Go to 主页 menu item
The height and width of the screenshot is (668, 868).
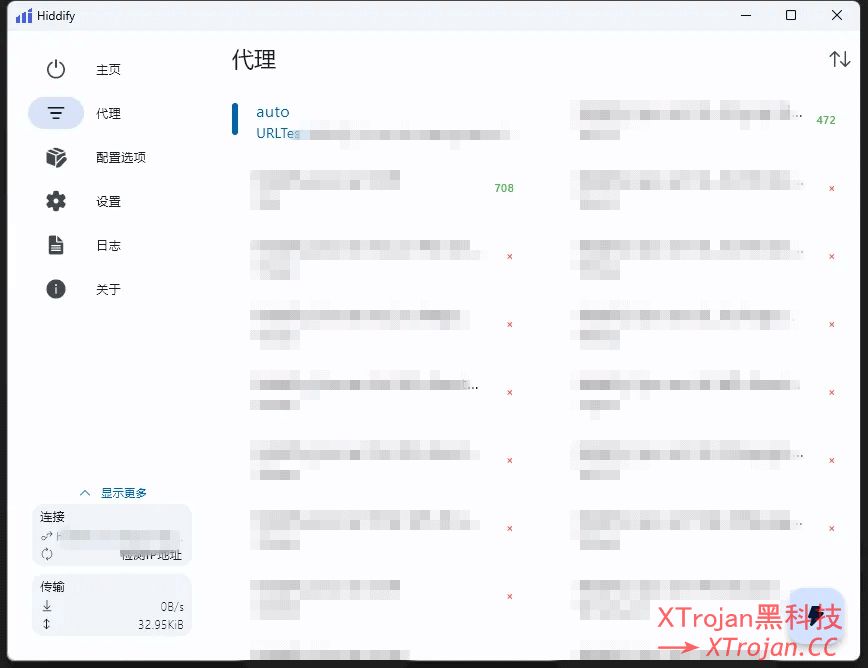(108, 70)
